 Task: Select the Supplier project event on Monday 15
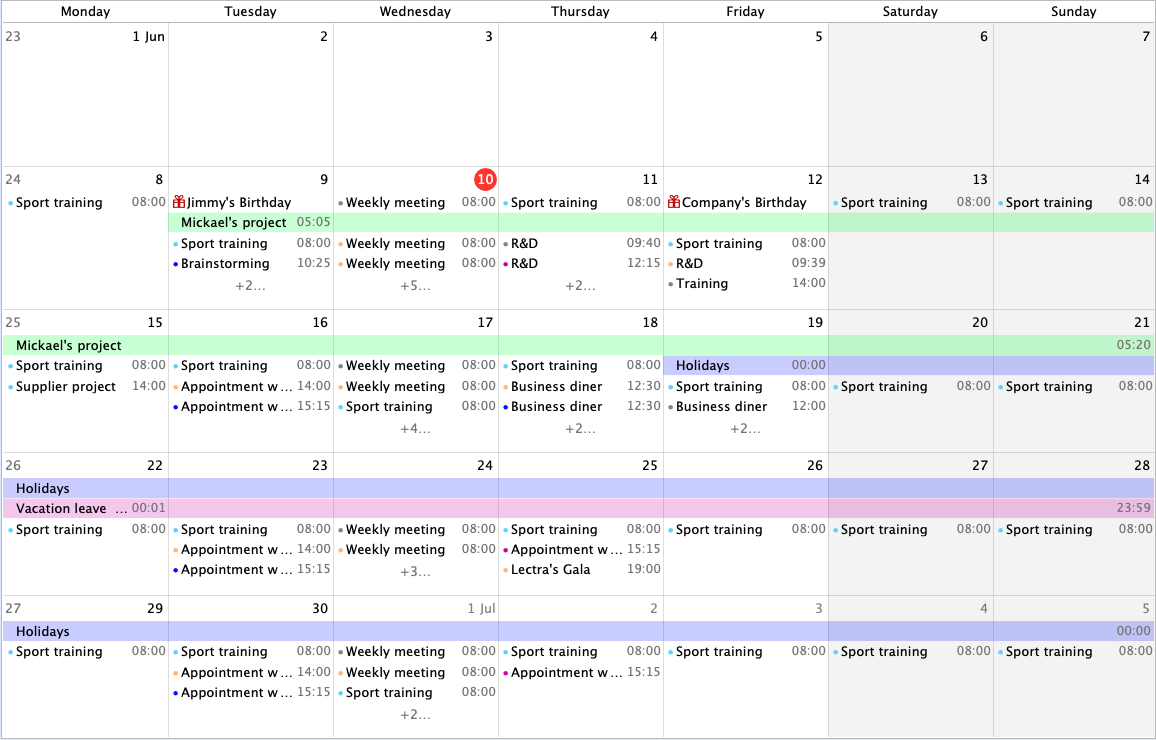click(x=66, y=387)
